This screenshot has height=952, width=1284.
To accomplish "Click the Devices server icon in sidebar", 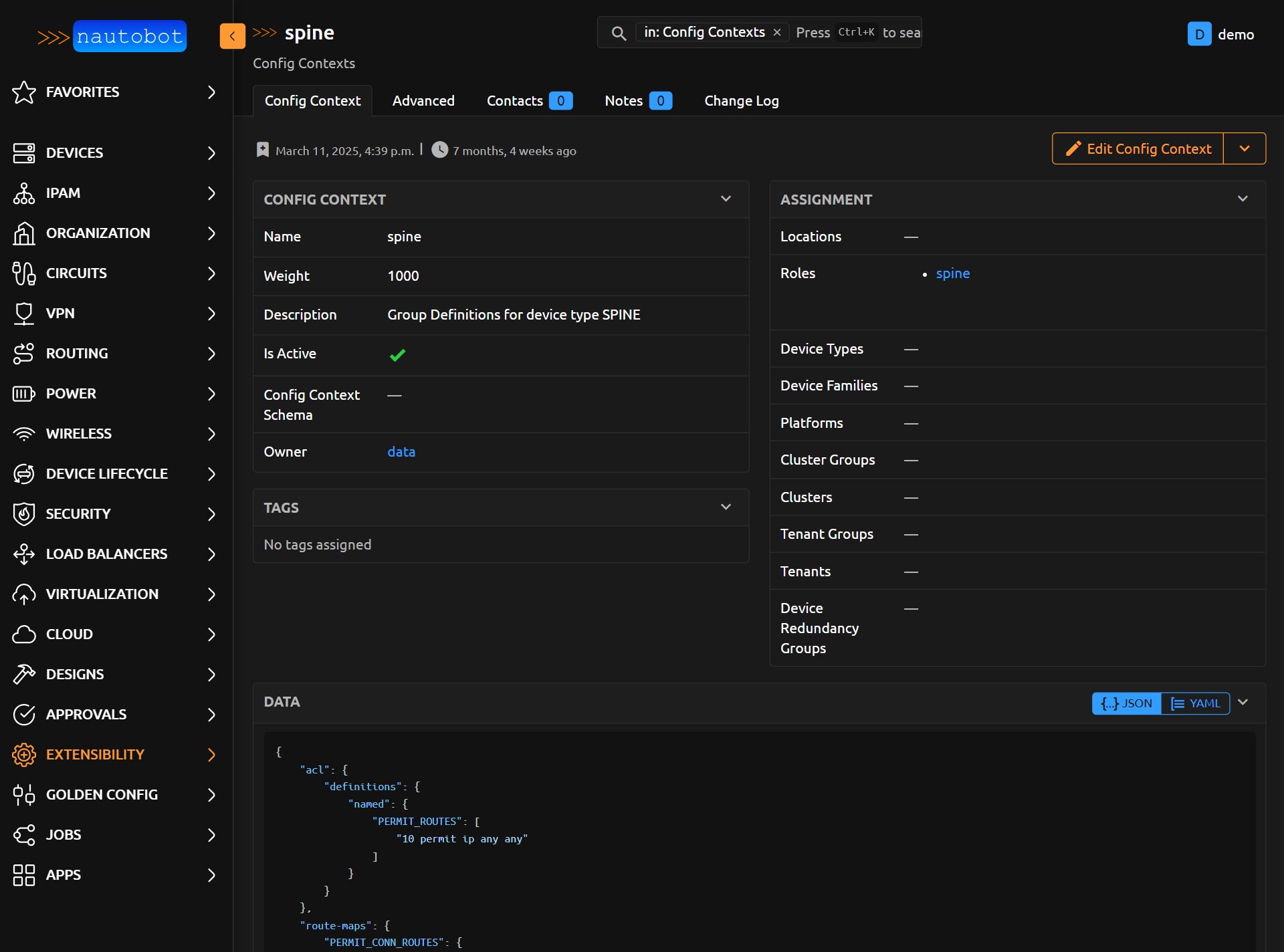I will pos(23,153).
